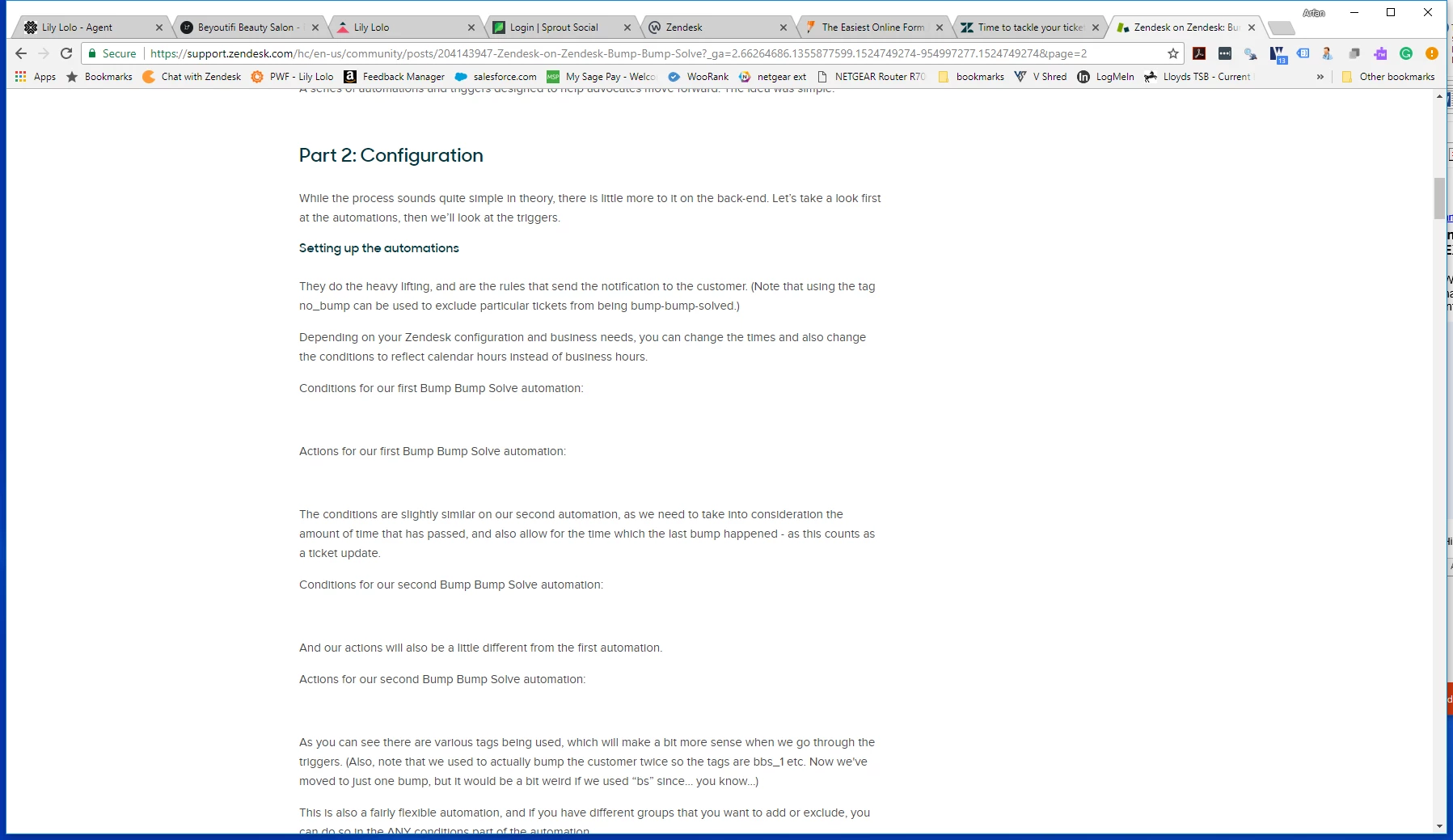The height and width of the screenshot is (840, 1453).
Task: Close the Beyoutifi Beauty Salon tab
Action: click(x=315, y=27)
